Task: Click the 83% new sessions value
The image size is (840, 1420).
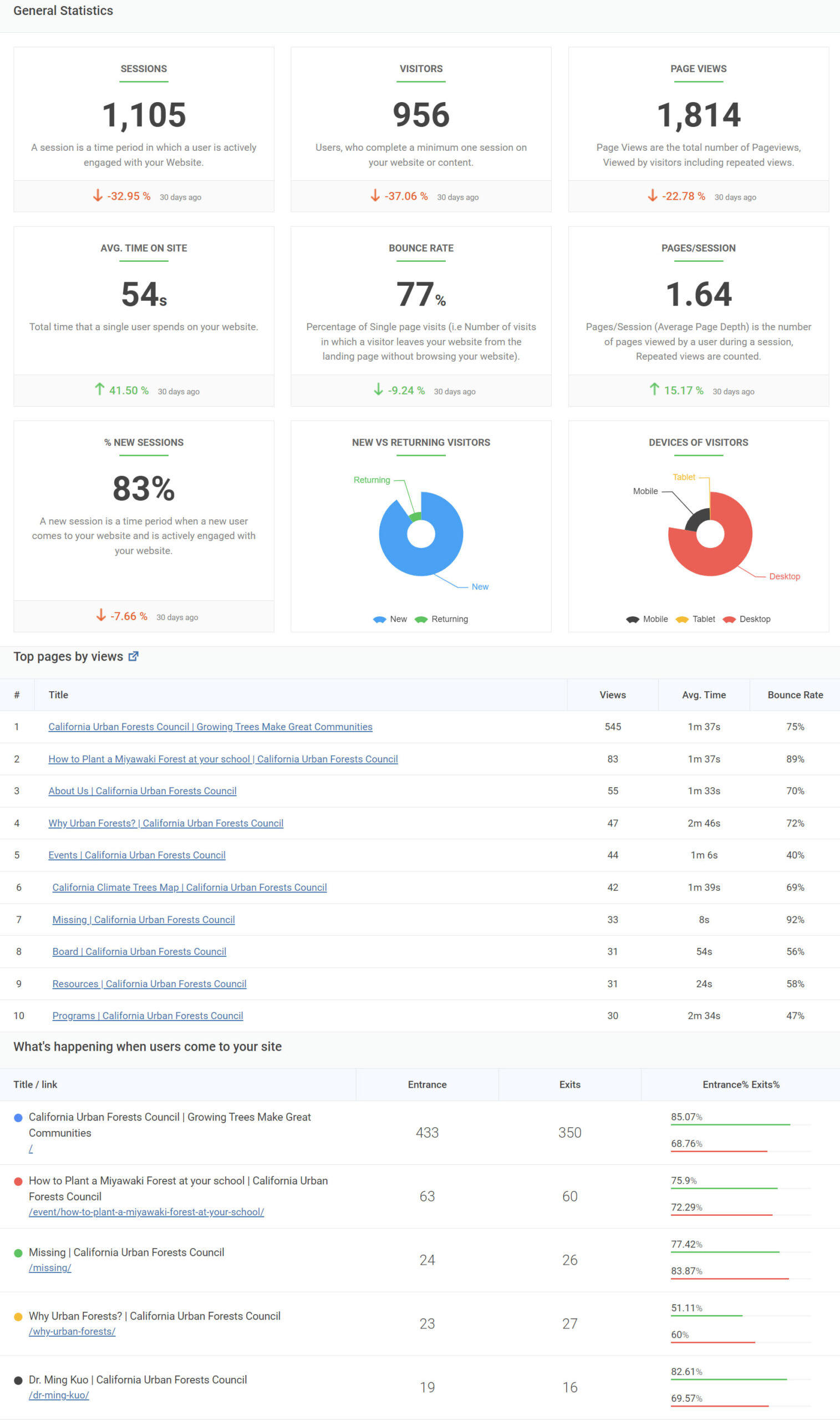Action: [x=144, y=488]
